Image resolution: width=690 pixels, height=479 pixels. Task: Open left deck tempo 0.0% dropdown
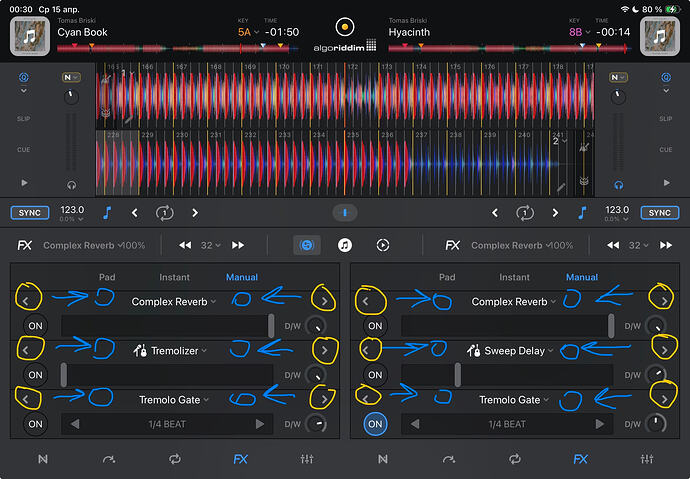coord(72,219)
